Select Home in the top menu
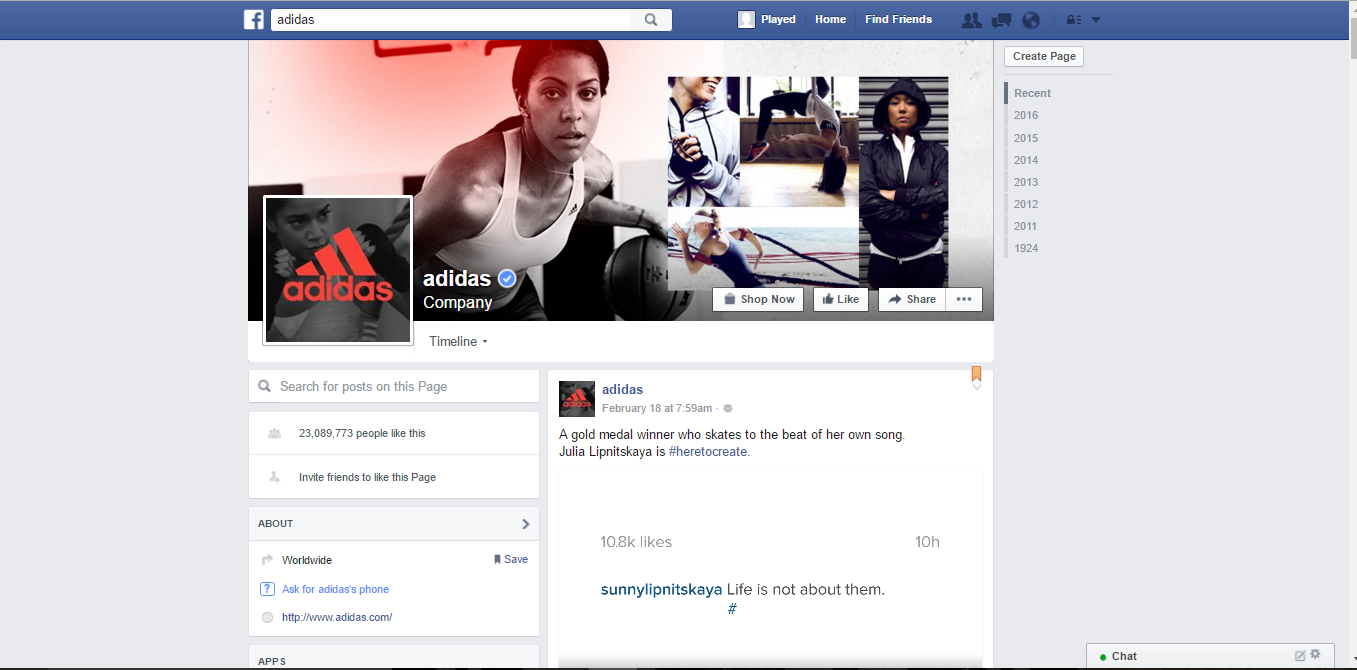The height and width of the screenshot is (670, 1357). coord(830,18)
